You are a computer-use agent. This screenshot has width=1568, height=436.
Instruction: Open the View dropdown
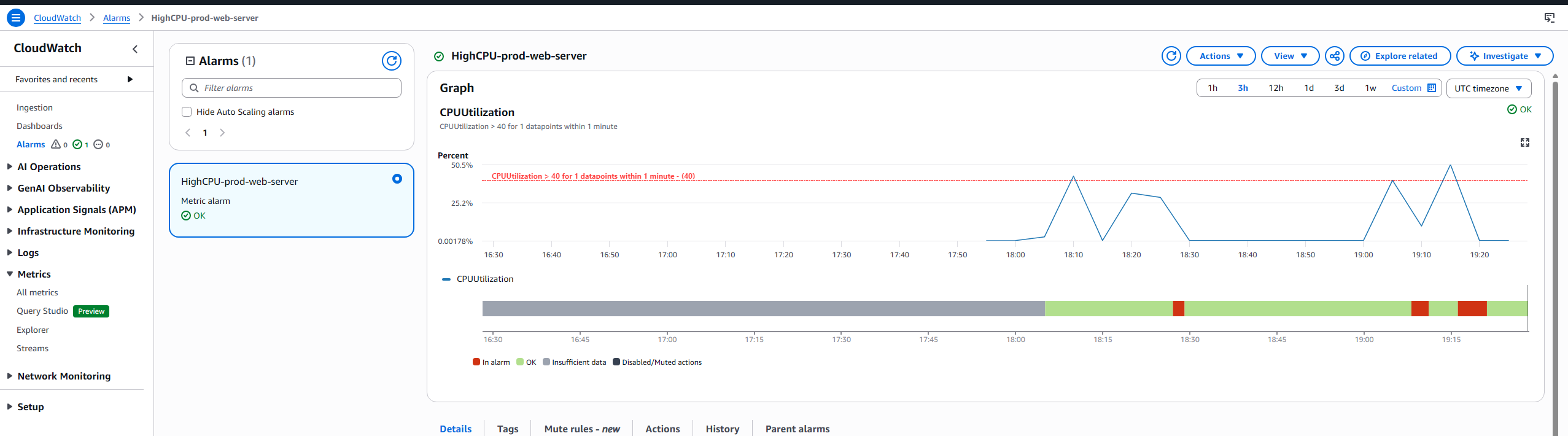click(x=1290, y=56)
